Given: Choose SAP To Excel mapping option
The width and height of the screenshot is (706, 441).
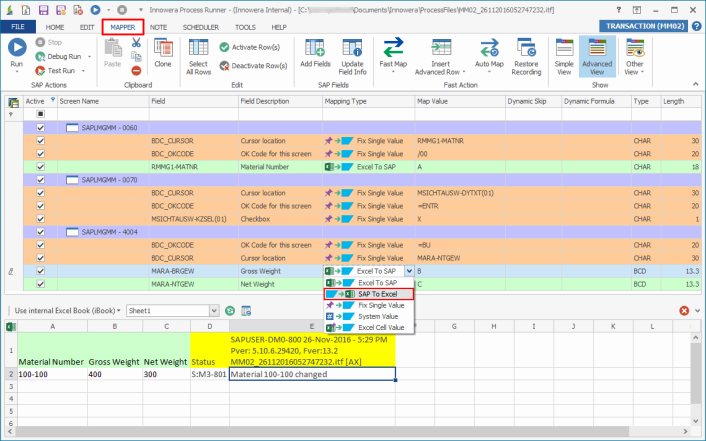Looking at the screenshot, I should tap(378, 294).
